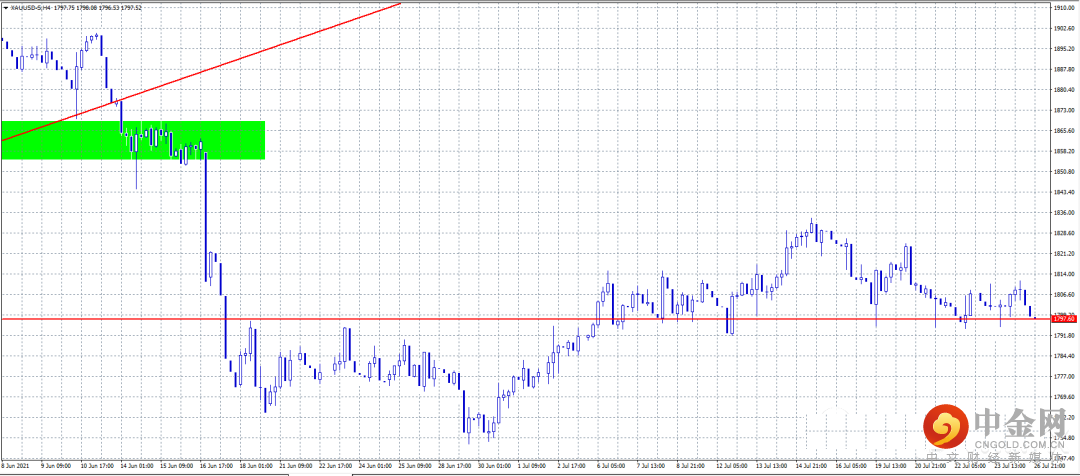The width and height of the screenshot is (1080, 476).
Task: Click the 22 Jun 17:00 time label
Action: (x=335, y=466)
